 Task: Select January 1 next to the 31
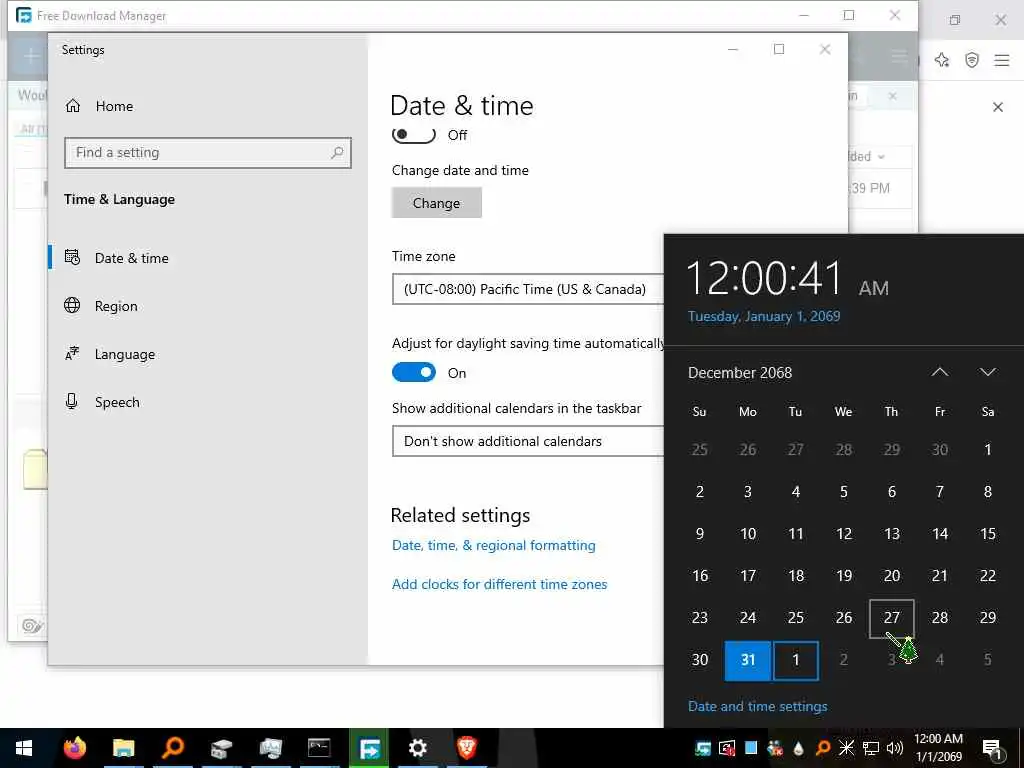pos(795,660)
